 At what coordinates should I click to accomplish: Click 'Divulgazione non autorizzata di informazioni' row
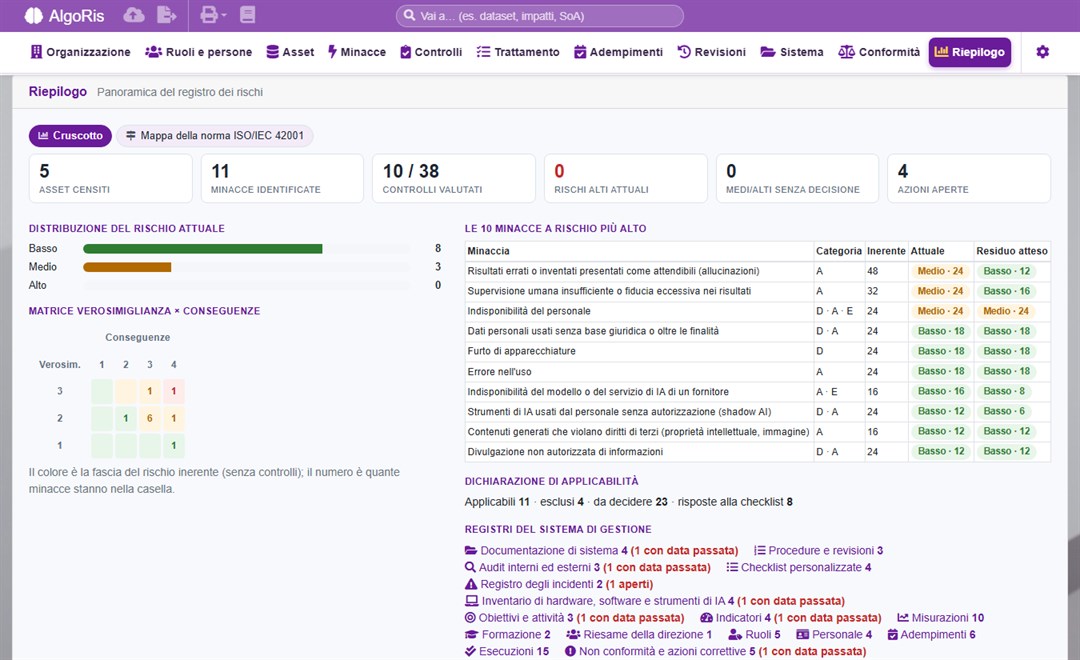point(758,452)
